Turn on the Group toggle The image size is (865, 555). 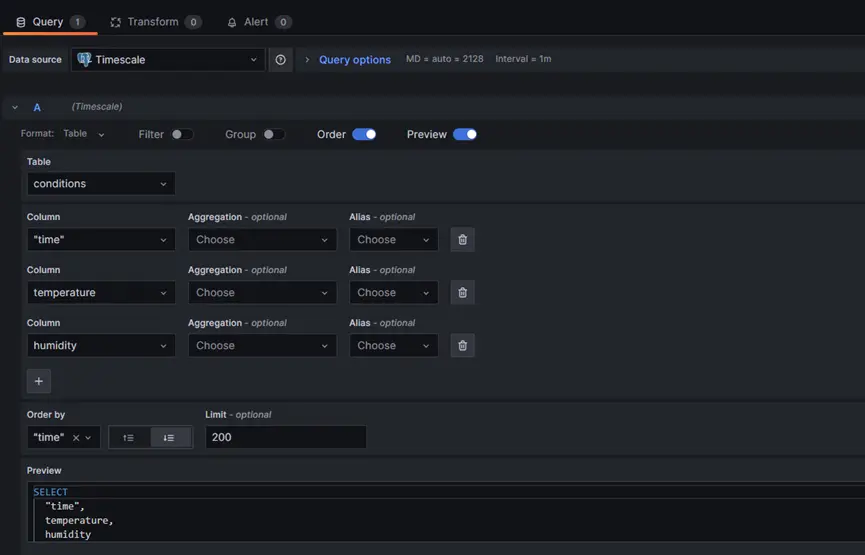tap(273, 134)
